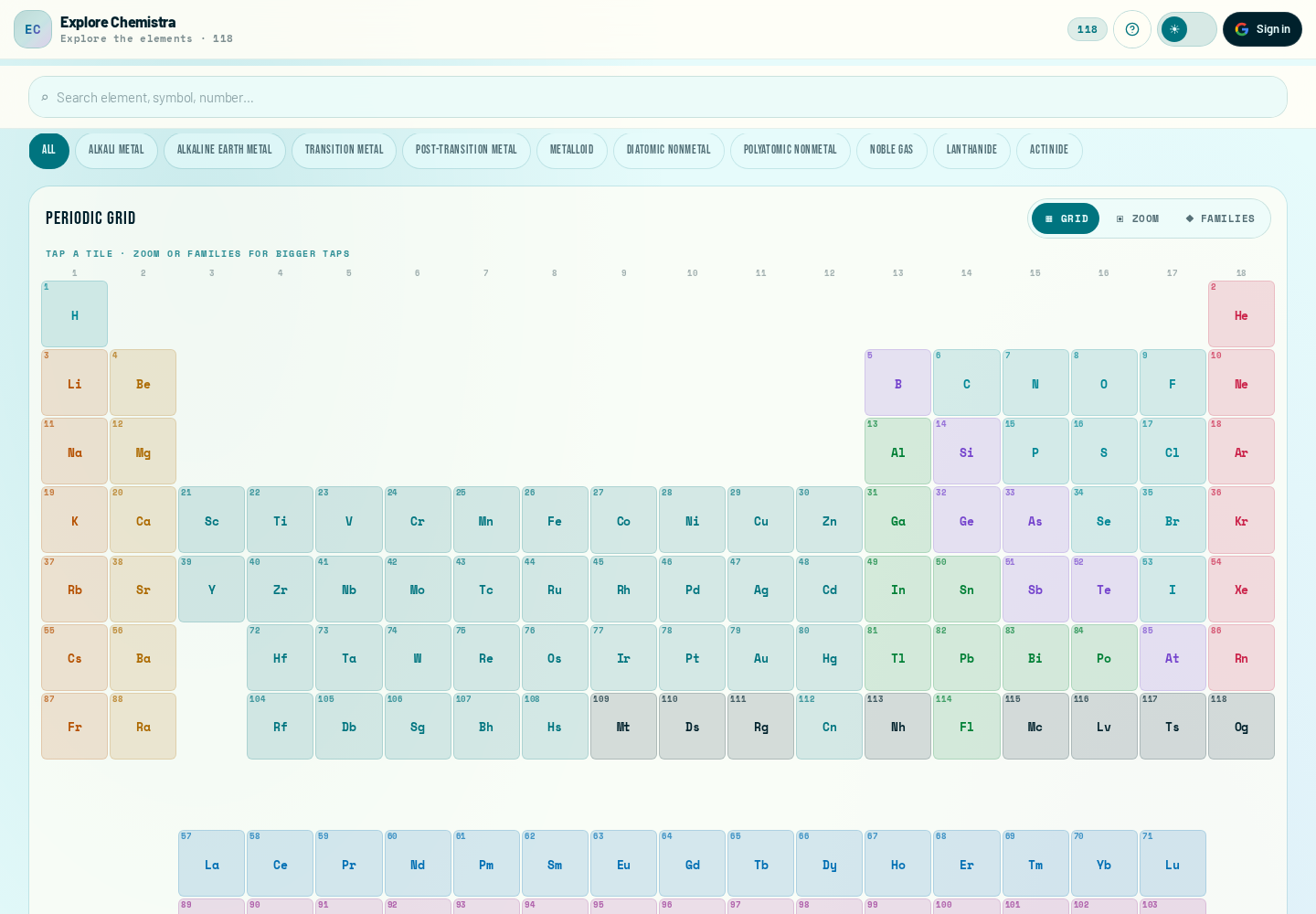Click the 118 element count badge

tap(1088, 29)
